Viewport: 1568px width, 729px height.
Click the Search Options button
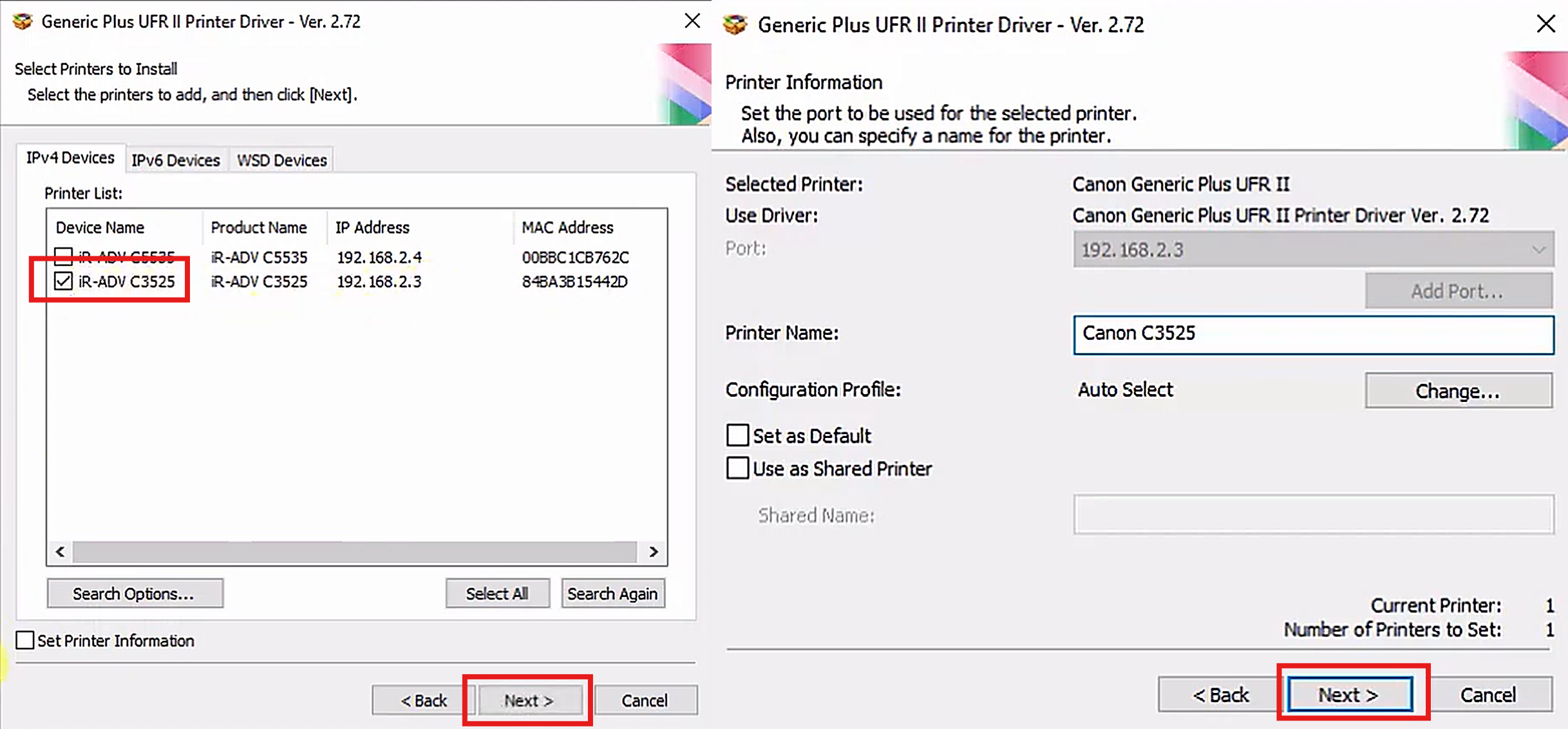pyautogui.click(x=135, y=593)
